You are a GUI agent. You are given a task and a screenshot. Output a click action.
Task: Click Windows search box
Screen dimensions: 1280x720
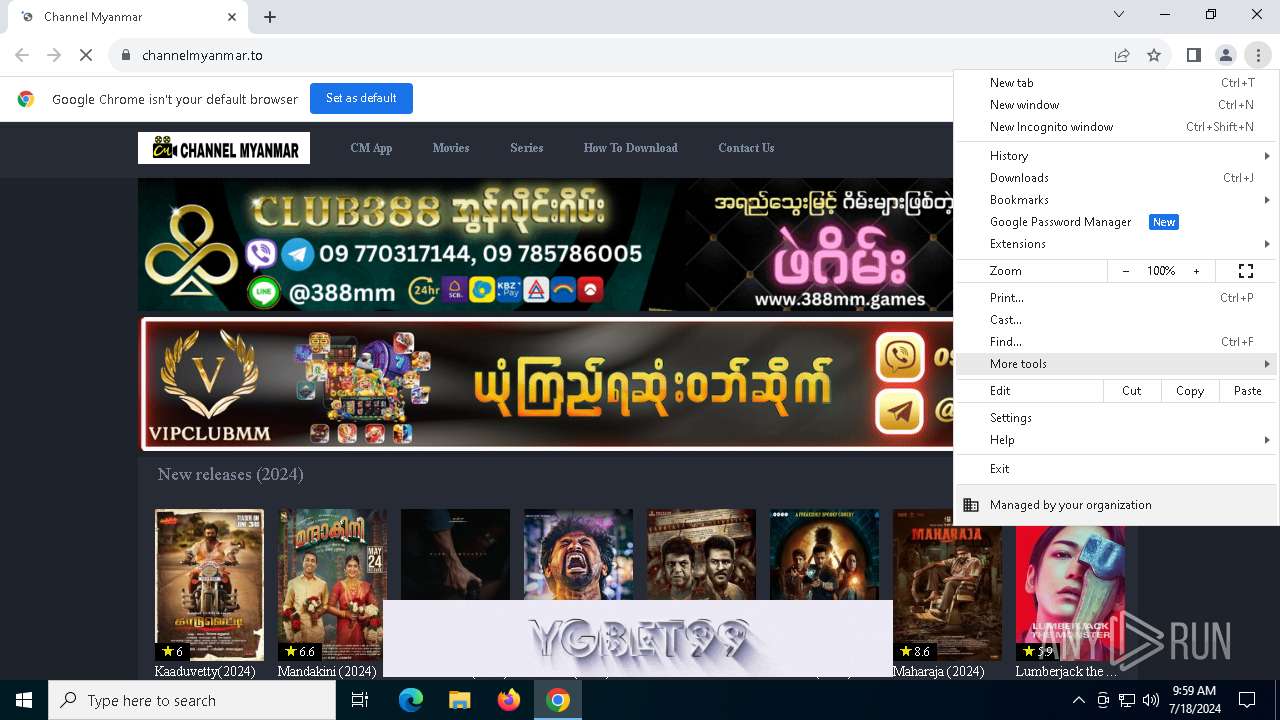tap(192, 700)
